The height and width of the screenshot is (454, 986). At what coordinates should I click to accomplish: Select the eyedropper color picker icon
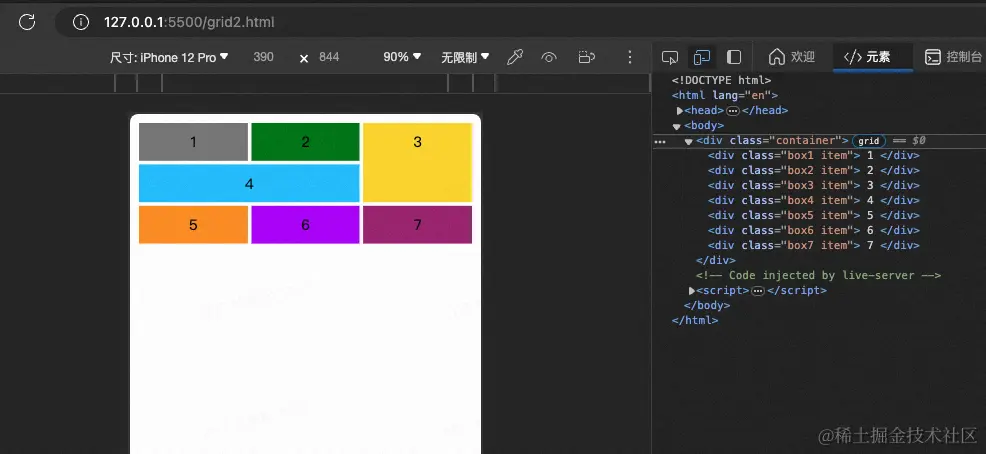(x=515, y=57)
